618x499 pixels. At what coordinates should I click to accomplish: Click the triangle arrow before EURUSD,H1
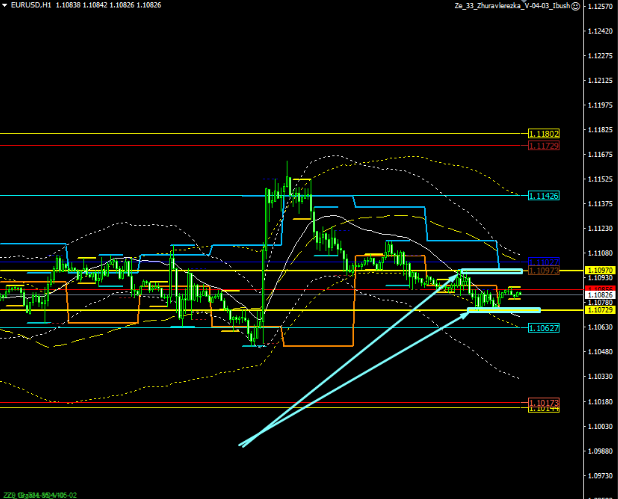4,6
